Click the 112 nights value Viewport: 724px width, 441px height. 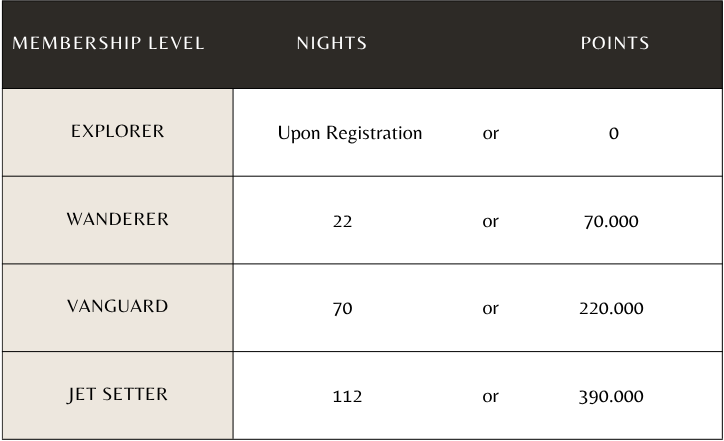point(347,397)
